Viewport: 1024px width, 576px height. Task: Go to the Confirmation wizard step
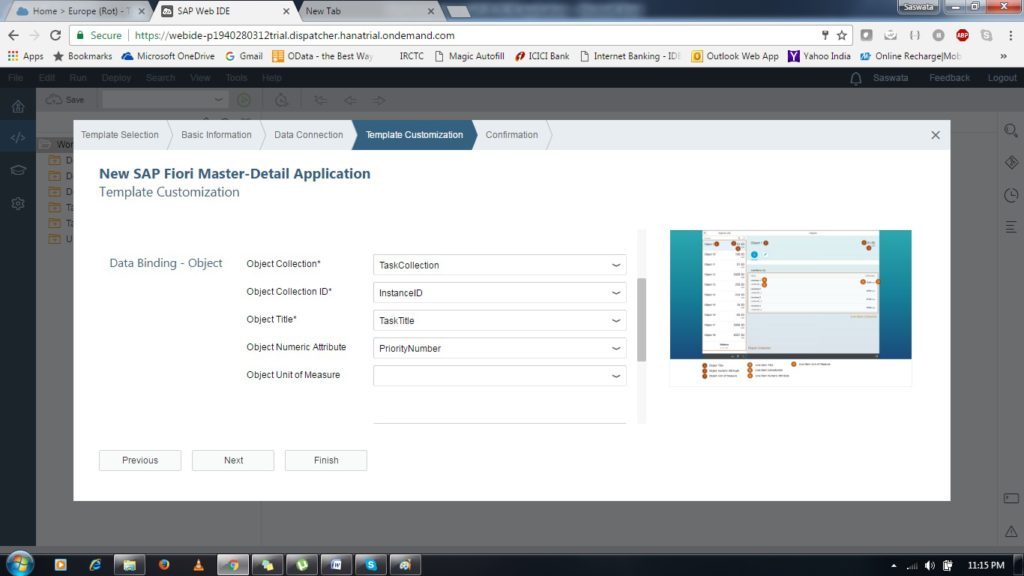pos(511,135)
